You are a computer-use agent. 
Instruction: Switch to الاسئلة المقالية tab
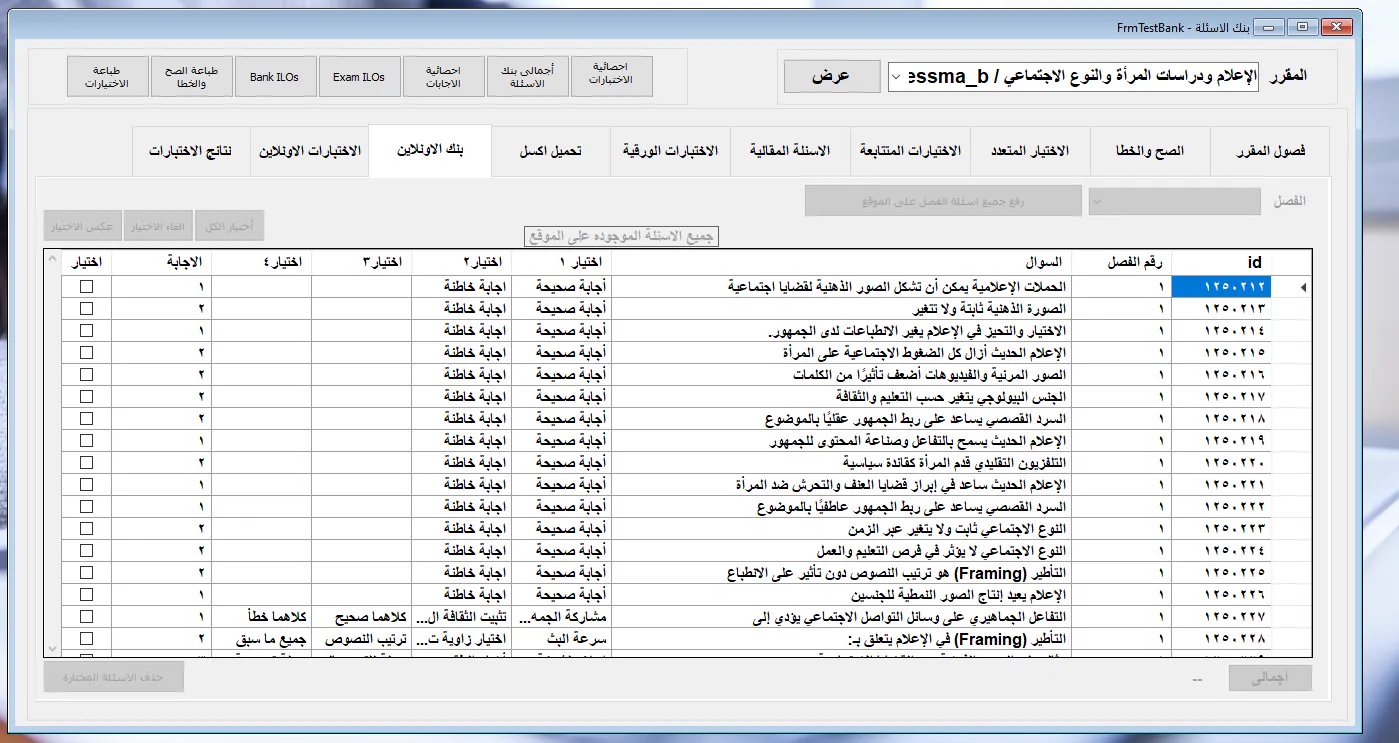(x=790, y=151)
